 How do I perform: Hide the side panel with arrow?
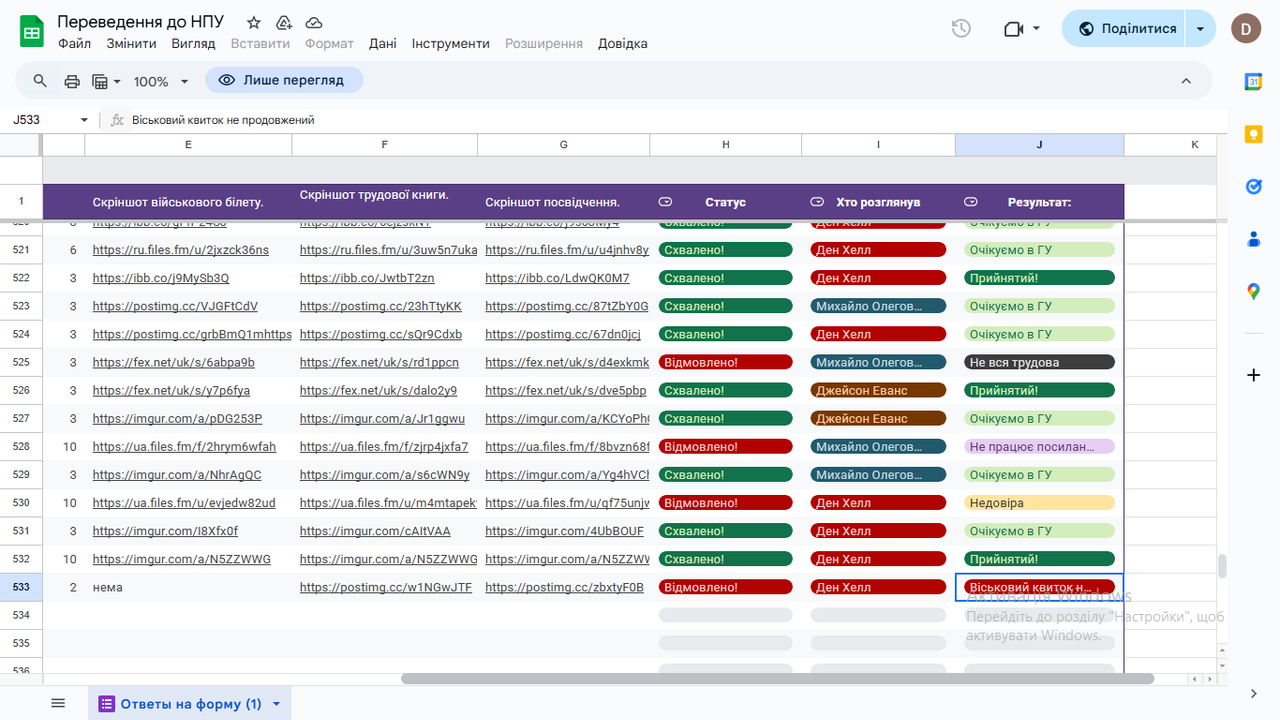[x=1253, y=693]
